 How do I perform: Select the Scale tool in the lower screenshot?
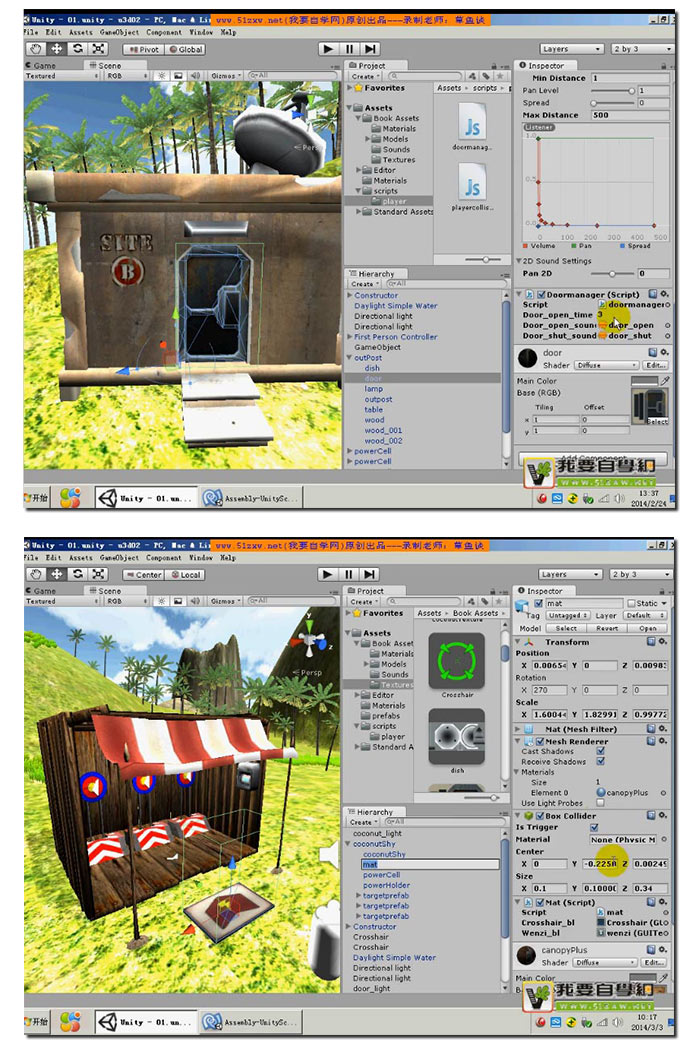pyautogui.click(x=98, y=574)
